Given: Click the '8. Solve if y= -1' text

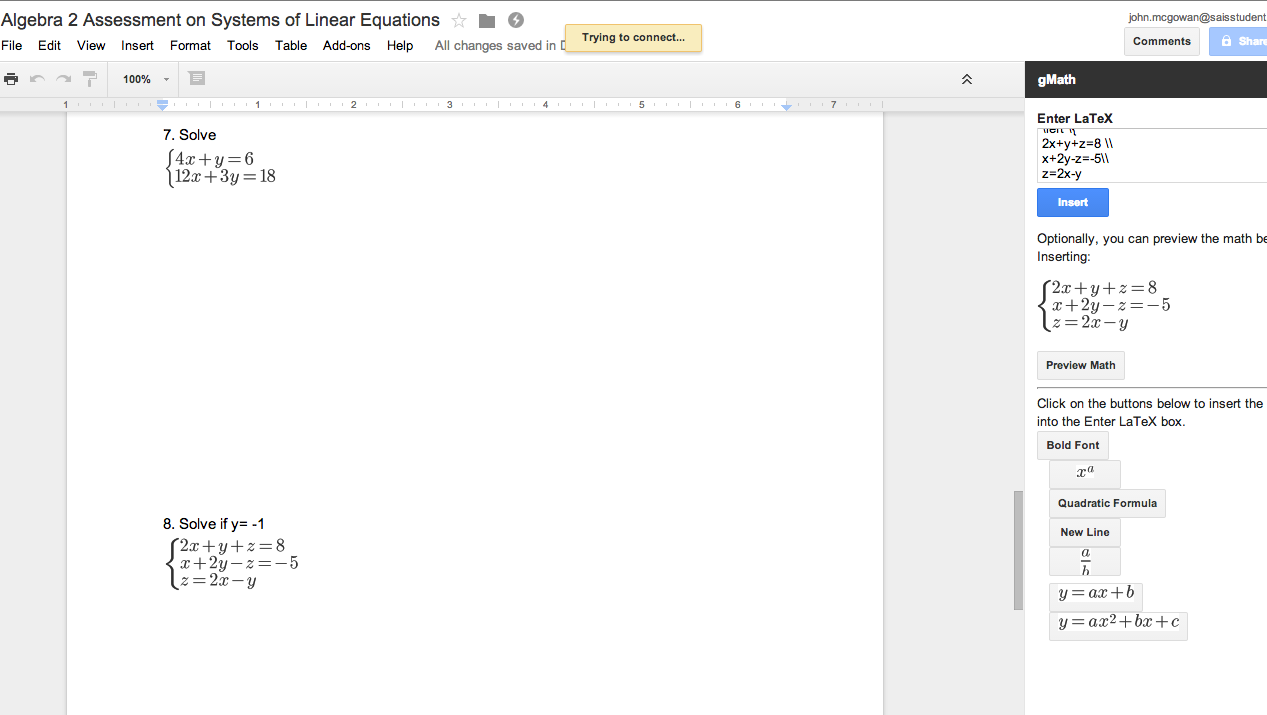Looking at the screenshot, I should click(x=214, y=524).
